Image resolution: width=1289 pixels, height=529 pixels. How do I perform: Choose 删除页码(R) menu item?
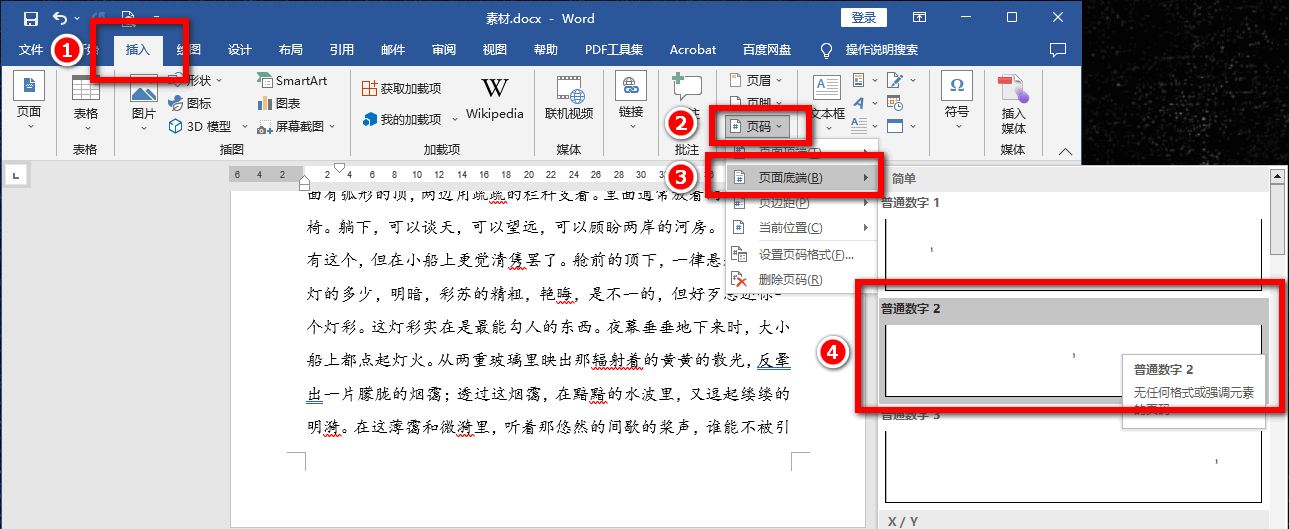[x=802, y=280]
